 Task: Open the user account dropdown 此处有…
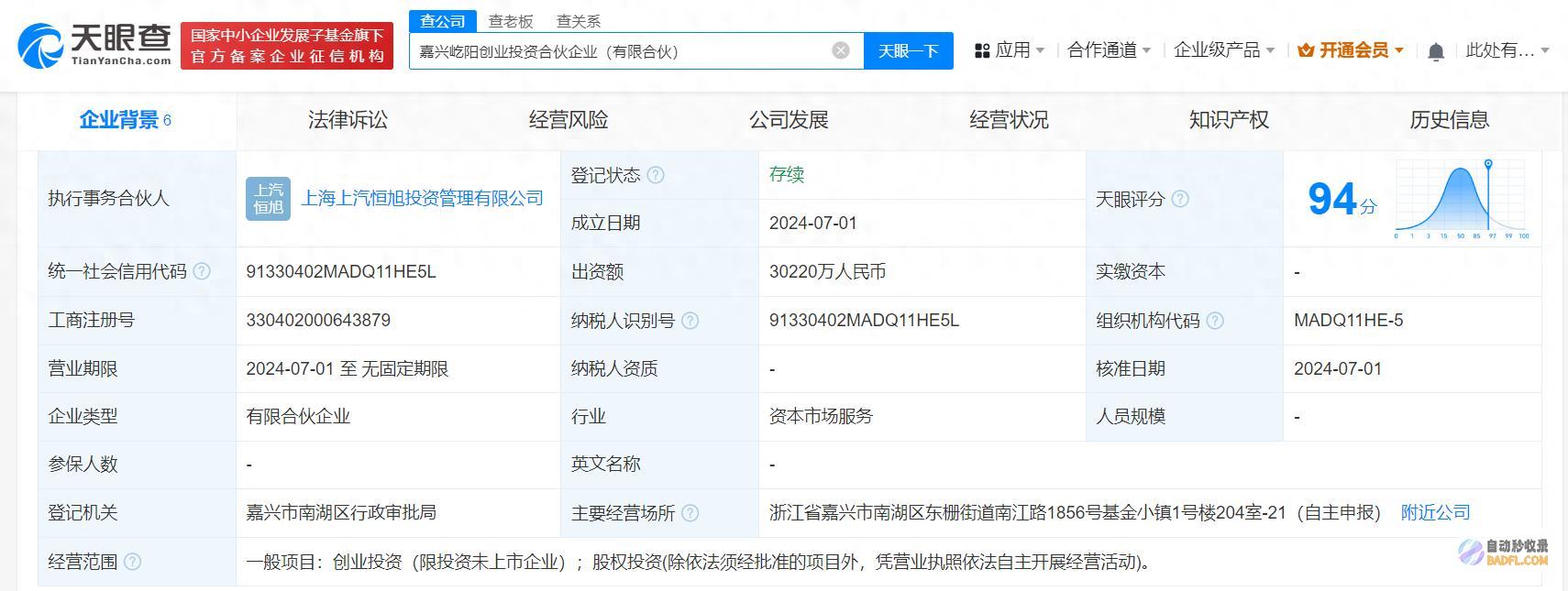[x=1507, y=50]
